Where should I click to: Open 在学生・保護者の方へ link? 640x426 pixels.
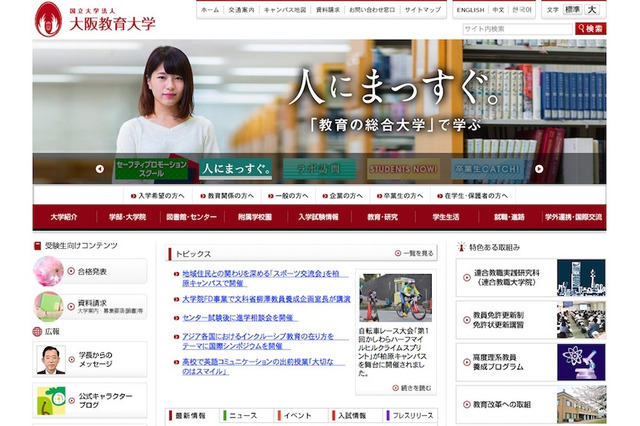(x=473, y=196)
